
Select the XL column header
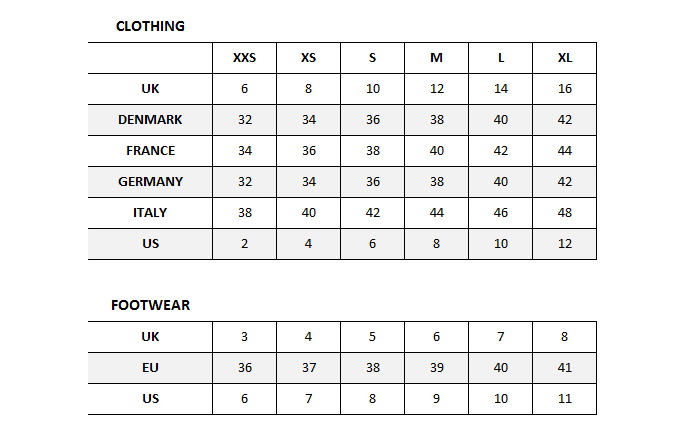tap(565, 58)
